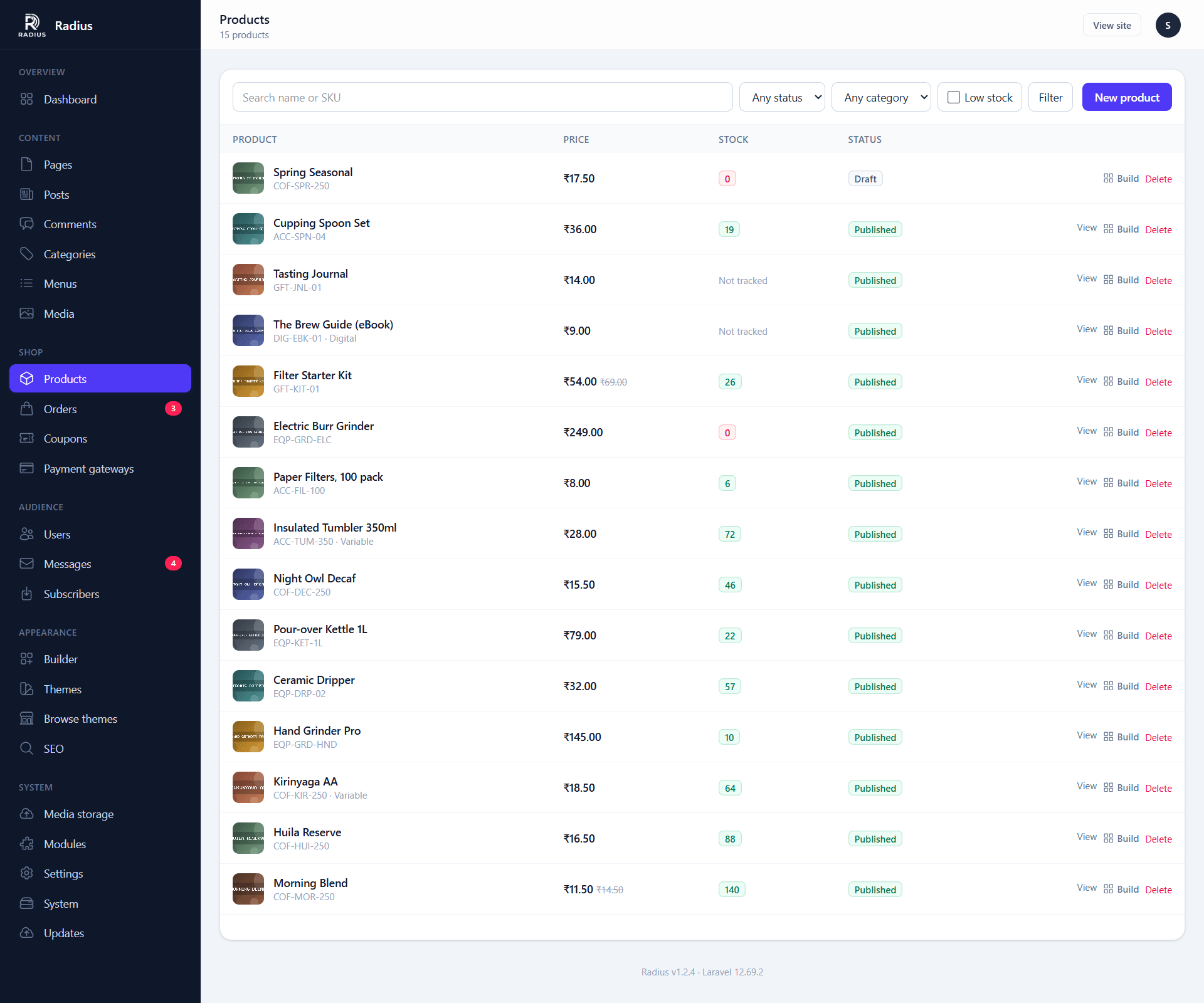Open the Any status dropdown
This screenshot has height=1003, width=1204.
782,97
